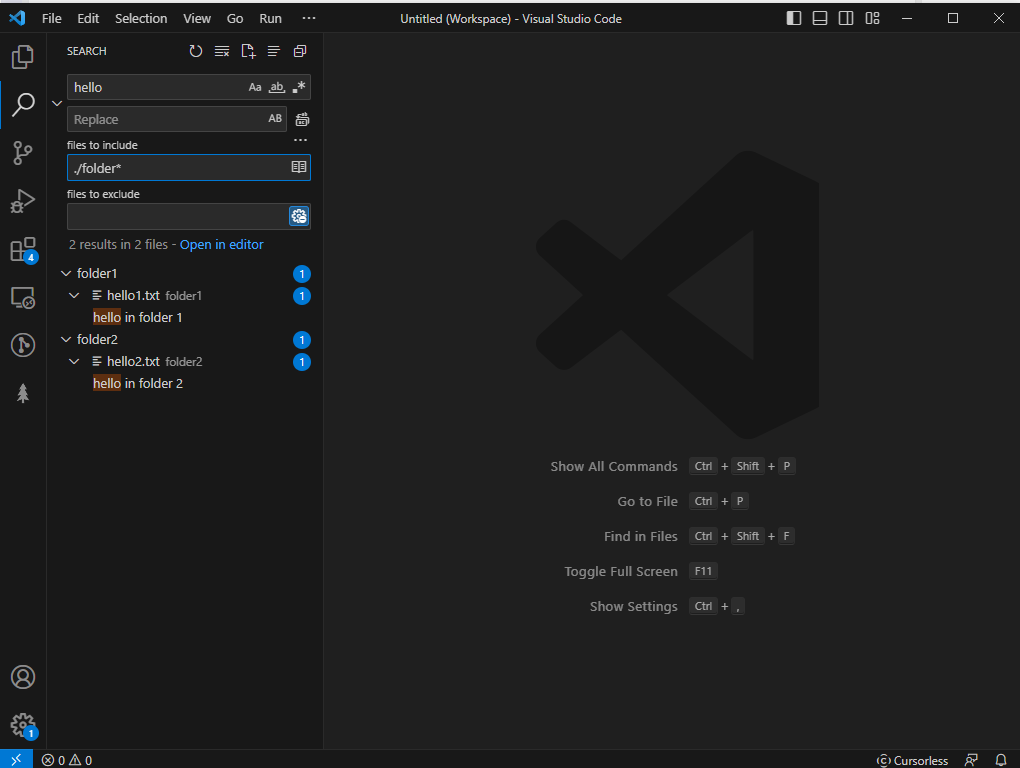Viewport: 1020px width, 768px height.
Task: Disable Use Exclude Settings and Ignore Files
Action: [x=298, y=215]
